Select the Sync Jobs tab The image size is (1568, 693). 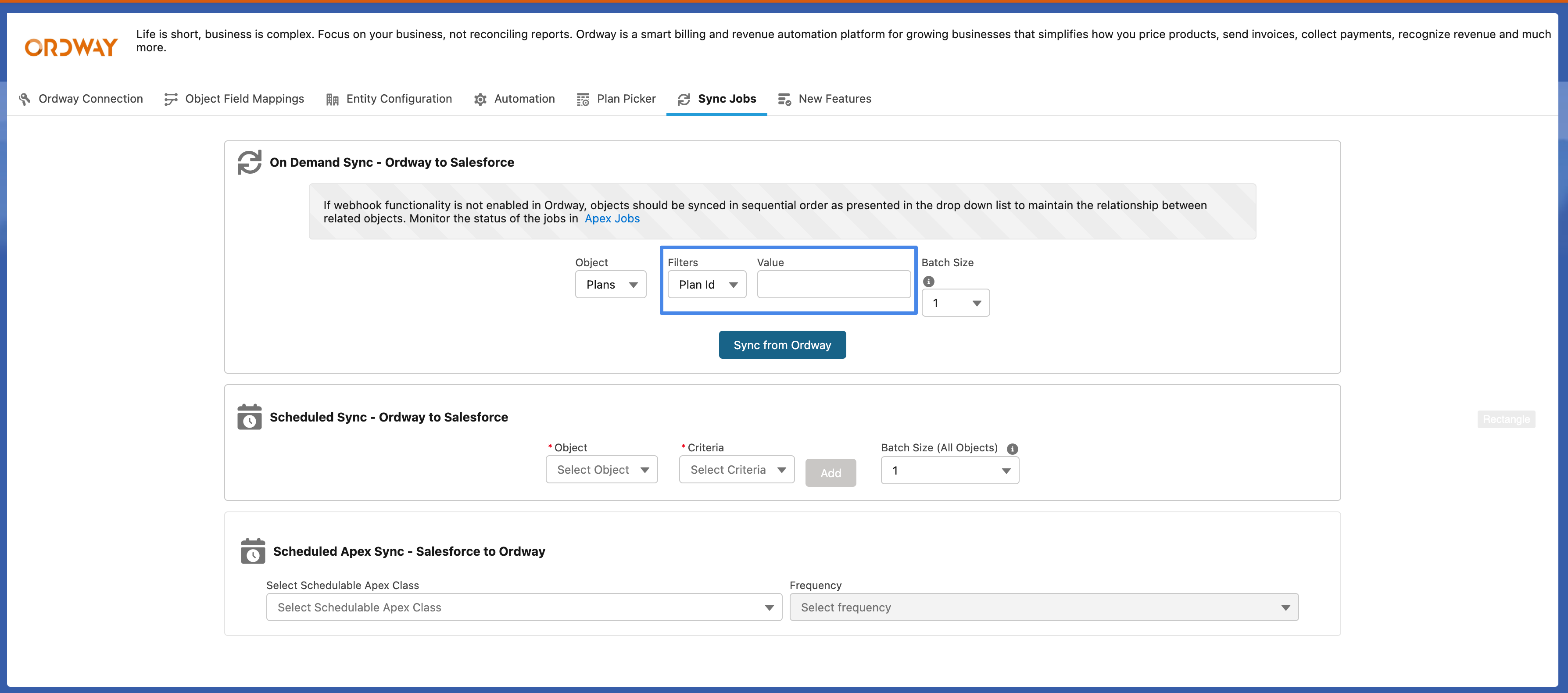[x=717, y=99]
